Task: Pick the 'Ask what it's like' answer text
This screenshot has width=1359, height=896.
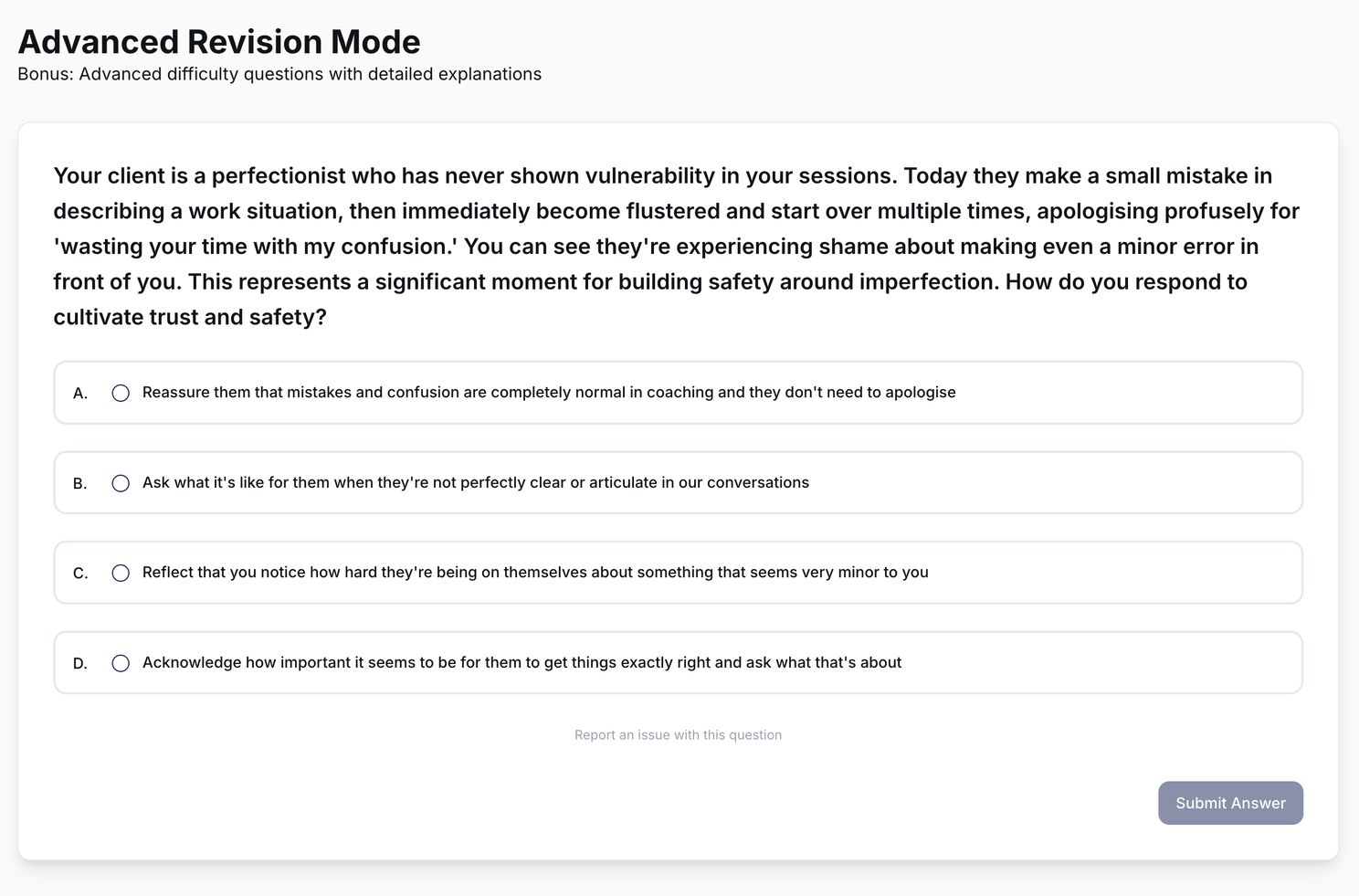Action: pyautogui.click(x=475, y=483)
